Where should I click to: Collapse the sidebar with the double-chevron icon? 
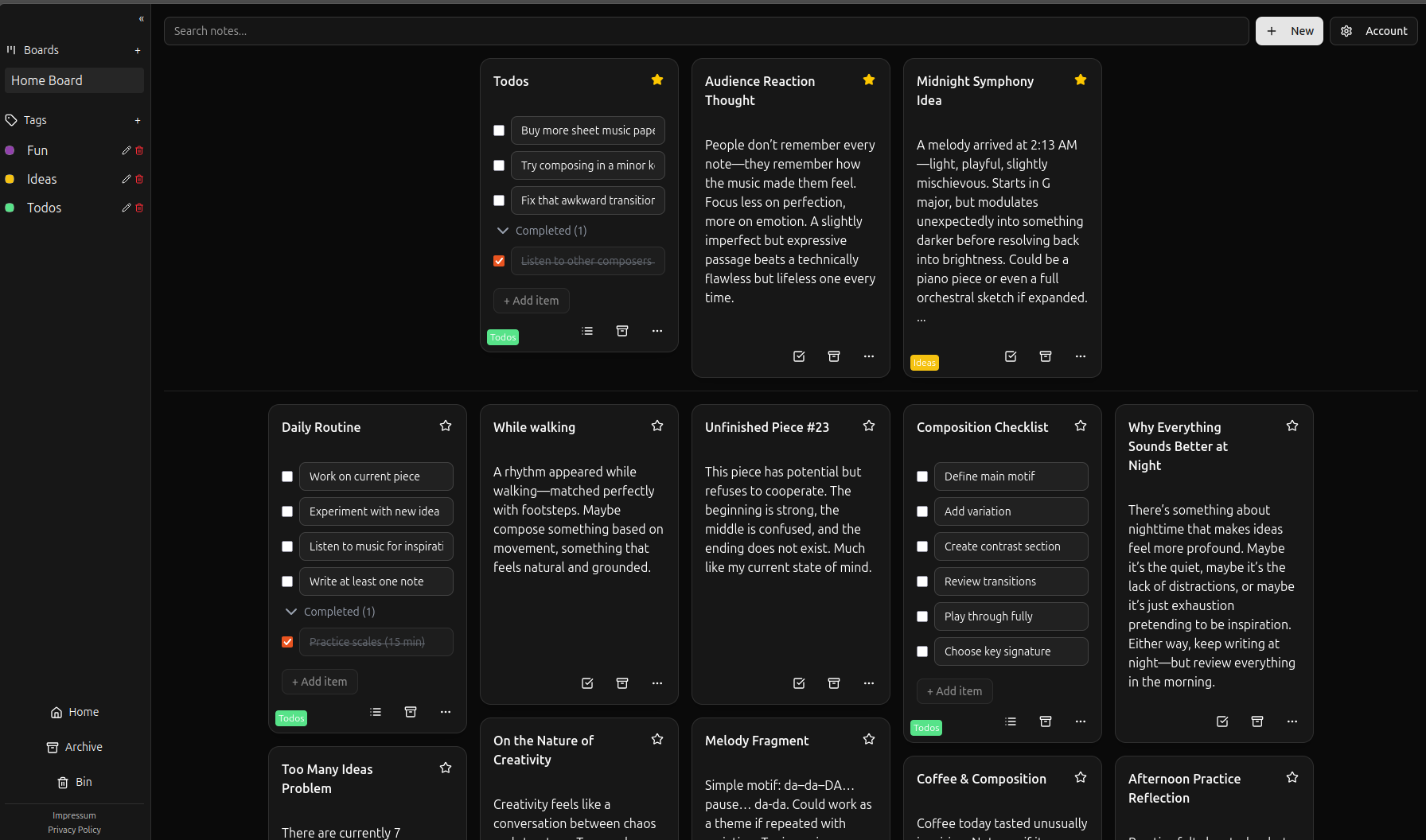tap(141, 19)
